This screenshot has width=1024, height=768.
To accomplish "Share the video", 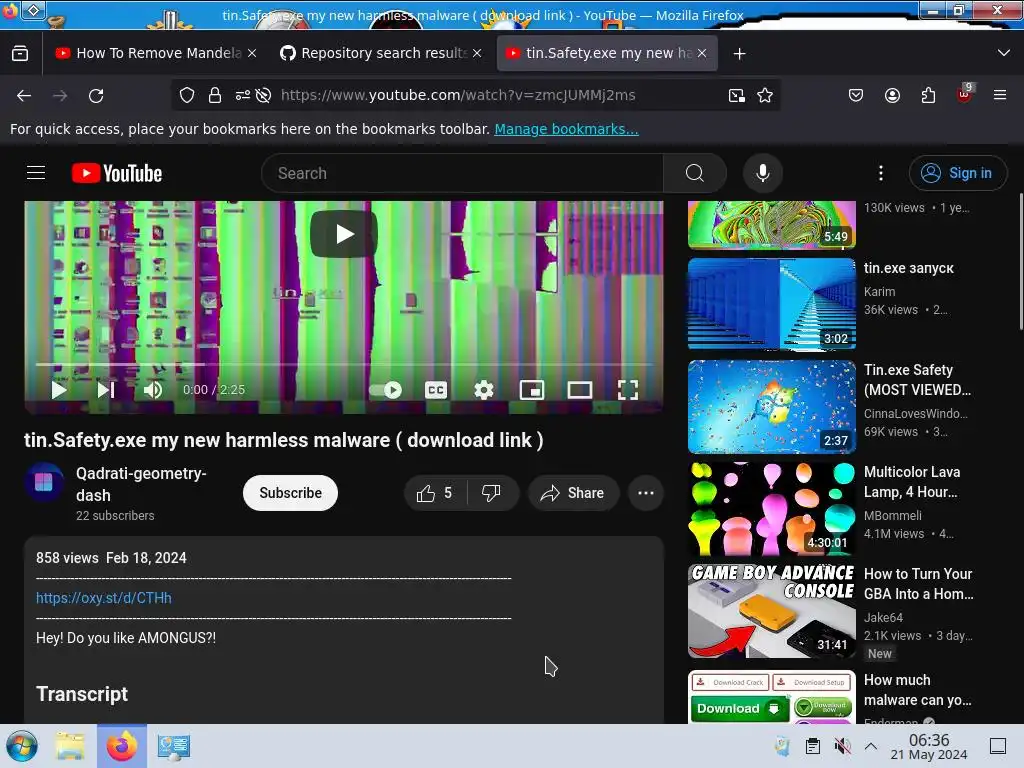I will pos(573,493).
